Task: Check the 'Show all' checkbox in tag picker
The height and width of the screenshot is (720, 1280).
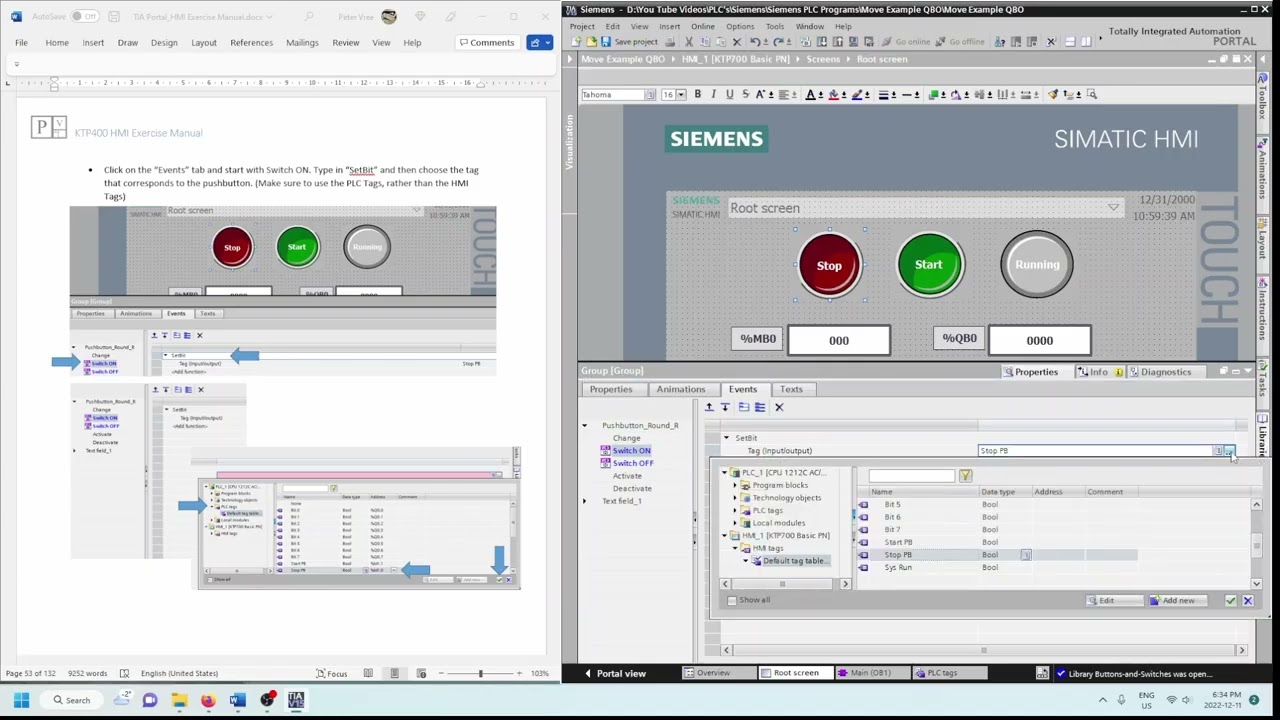Action: click(732, 600)
